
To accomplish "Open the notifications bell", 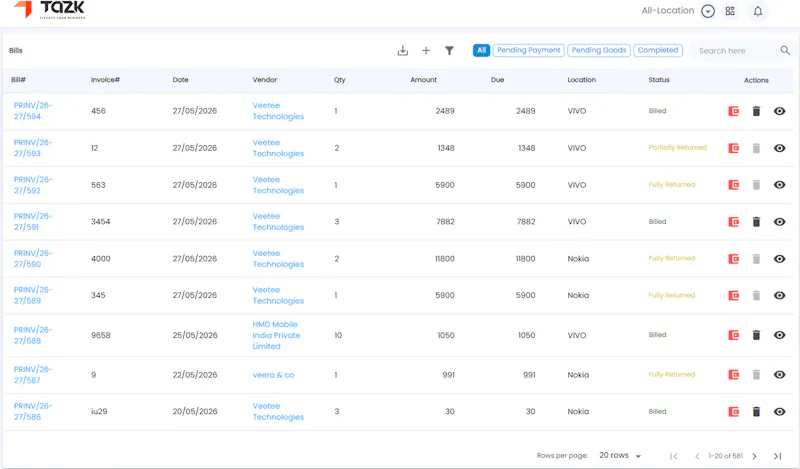I will click(x=758, y=11).
